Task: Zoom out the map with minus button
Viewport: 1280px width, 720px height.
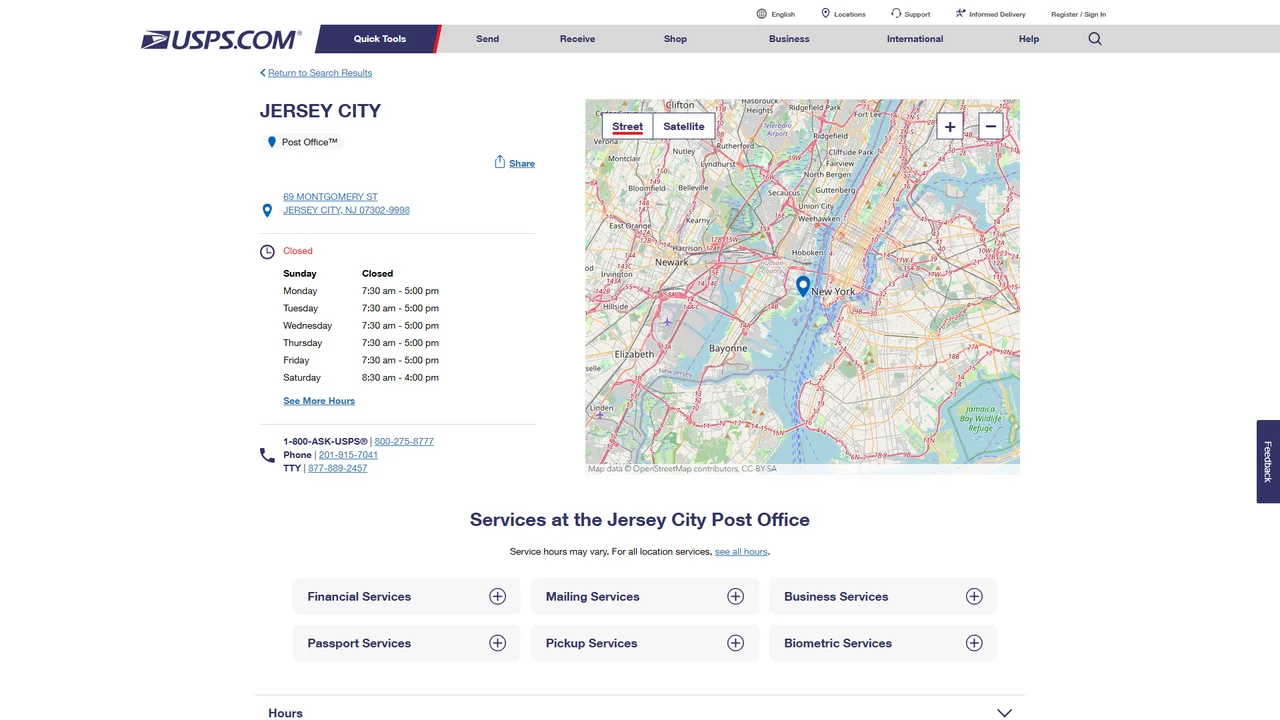Action: [x=991, y=126]
